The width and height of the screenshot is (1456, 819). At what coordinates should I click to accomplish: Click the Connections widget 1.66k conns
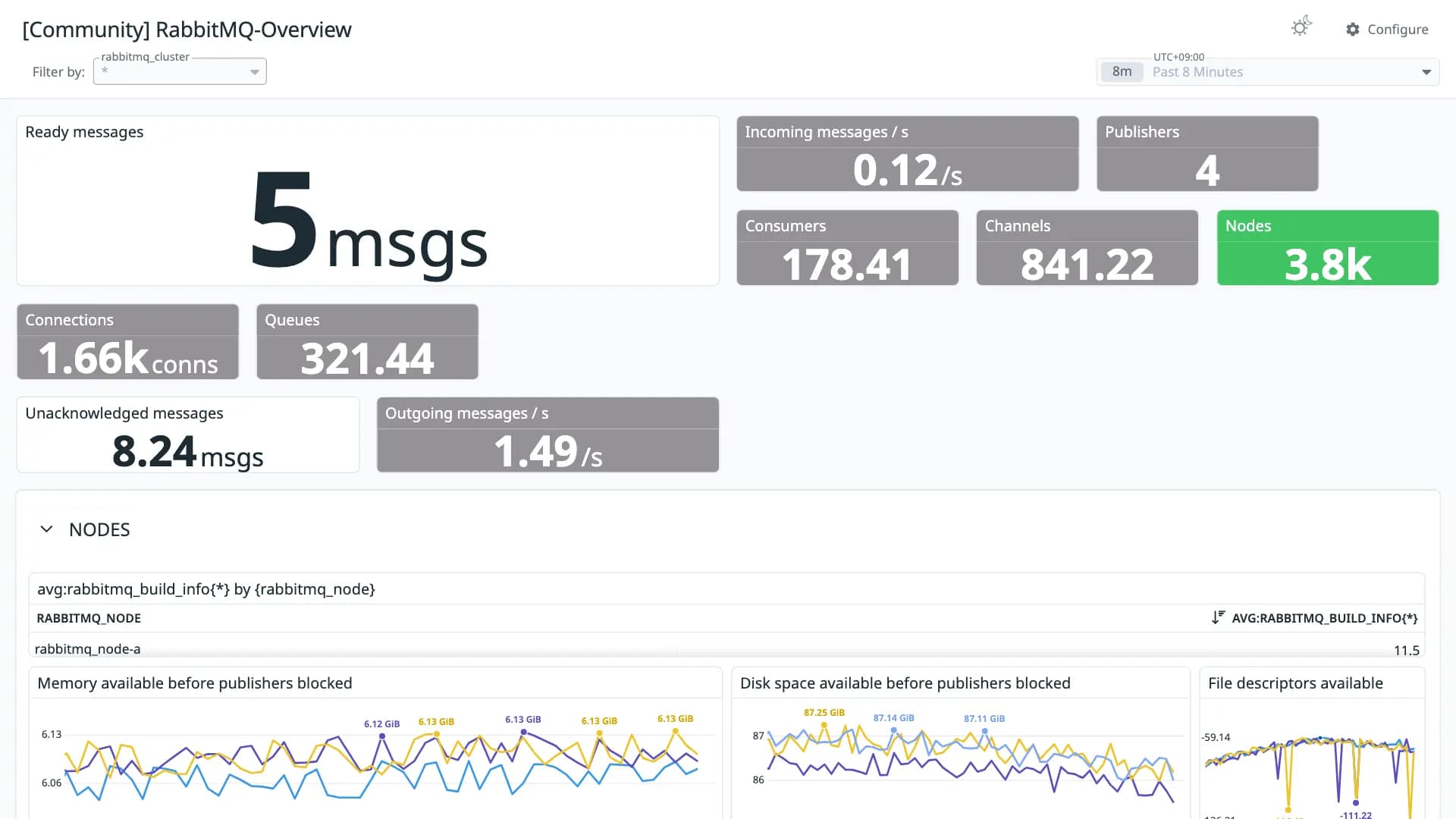tap(128, 342)
